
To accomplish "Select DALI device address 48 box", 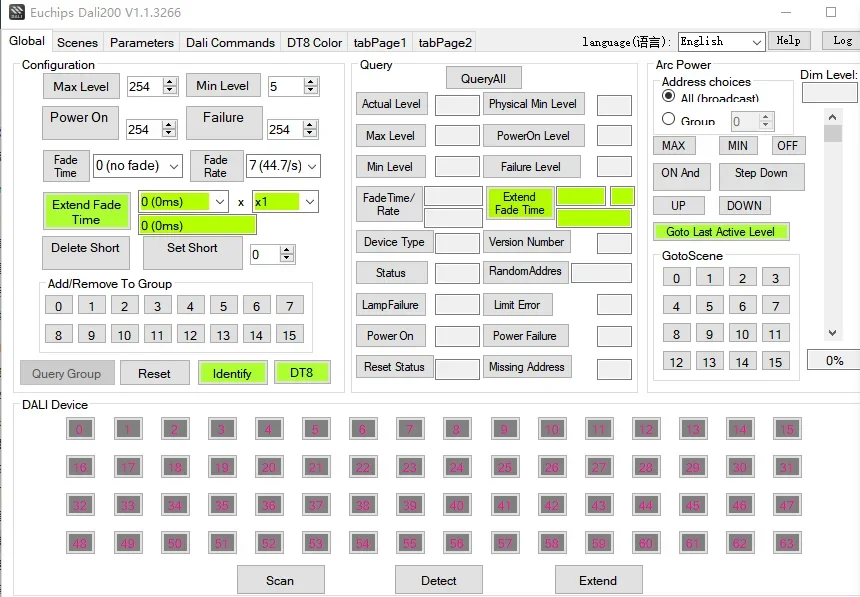I will point(80,543).
